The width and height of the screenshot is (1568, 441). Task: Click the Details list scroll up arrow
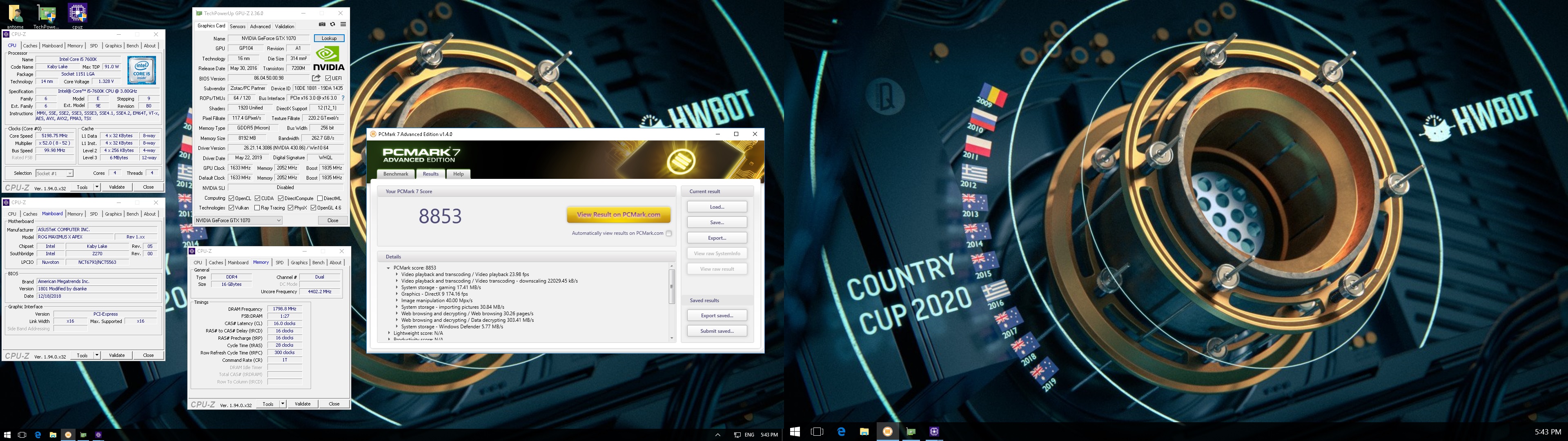(x=672, y=265)
